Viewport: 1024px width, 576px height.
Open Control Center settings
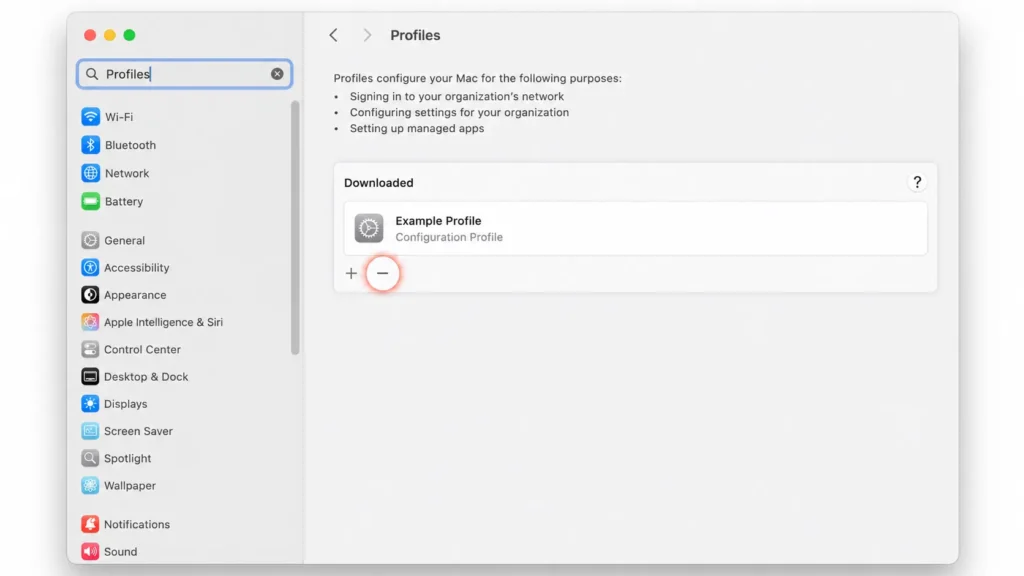pos(131,349)
